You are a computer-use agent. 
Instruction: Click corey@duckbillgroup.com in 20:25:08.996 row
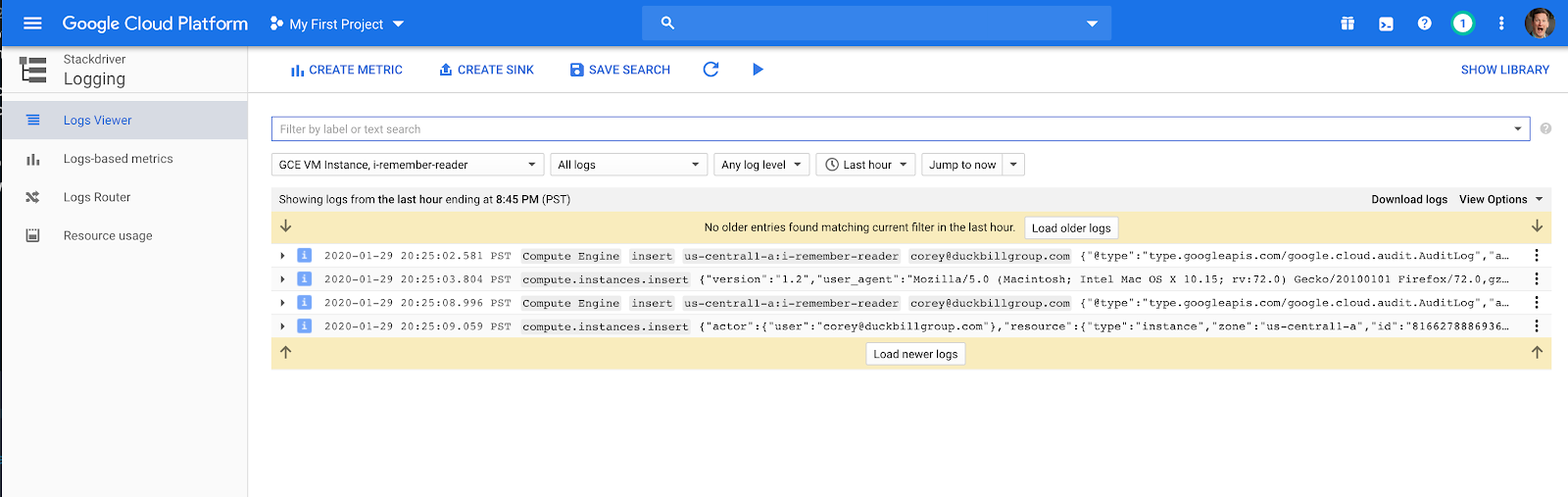click(990, 303)
